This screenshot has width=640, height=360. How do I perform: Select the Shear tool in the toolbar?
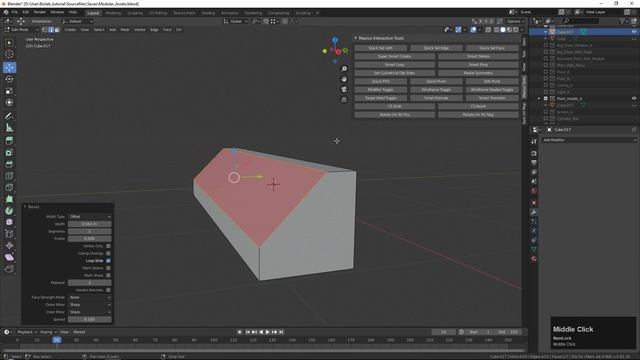(9, 258)
